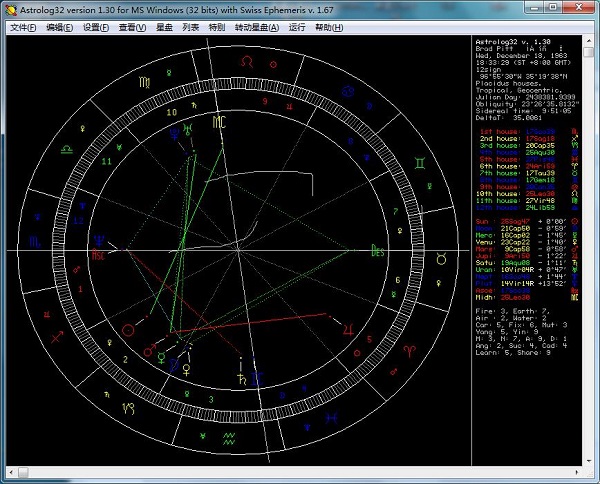Click the blue Cancer sign glyph on outer ring

click(348, 91)
